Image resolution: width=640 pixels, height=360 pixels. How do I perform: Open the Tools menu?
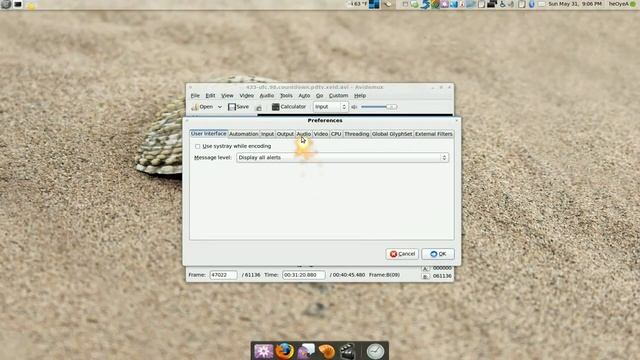[x=286, y=96]
